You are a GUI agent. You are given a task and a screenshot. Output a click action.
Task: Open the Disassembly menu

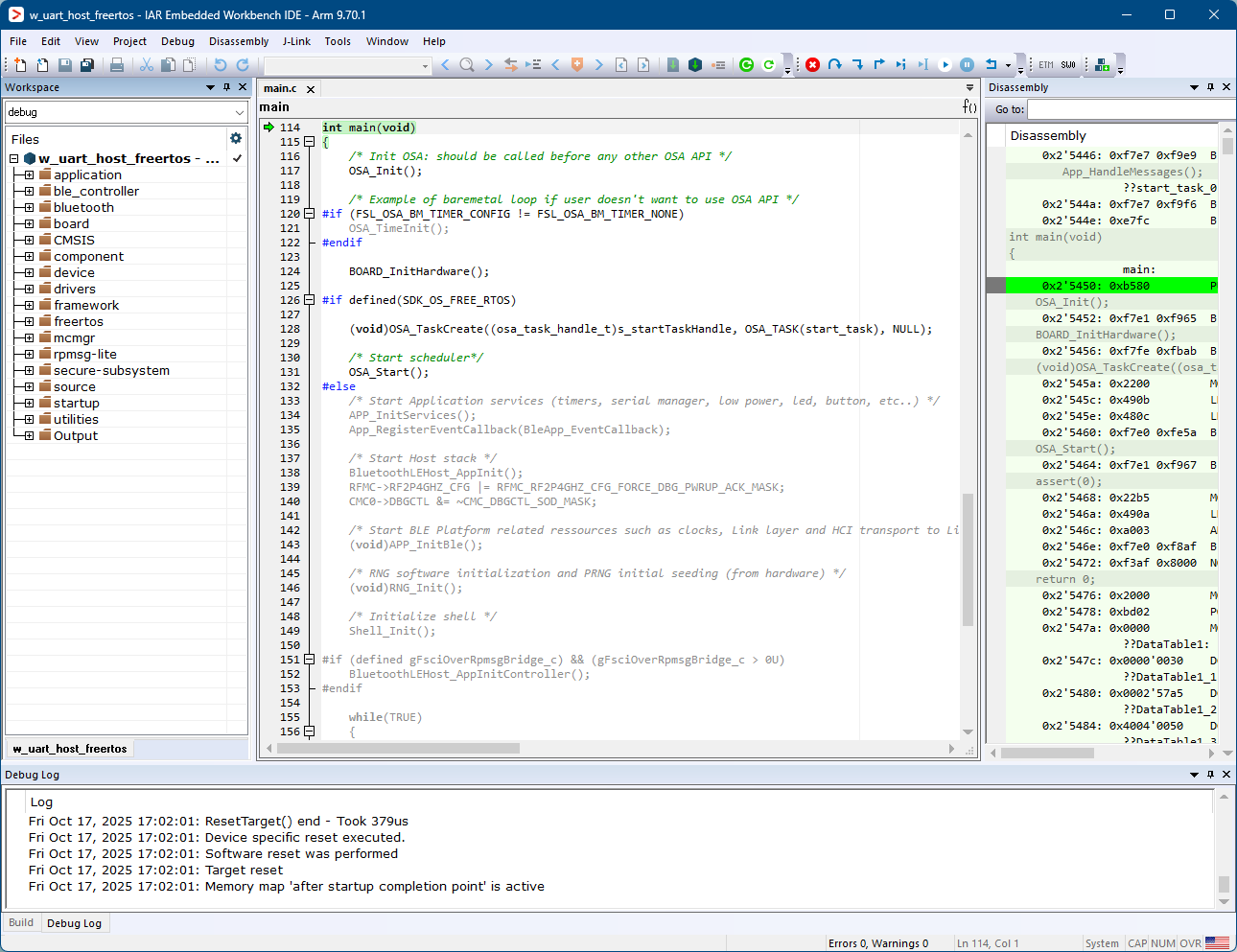pos(238,41)
